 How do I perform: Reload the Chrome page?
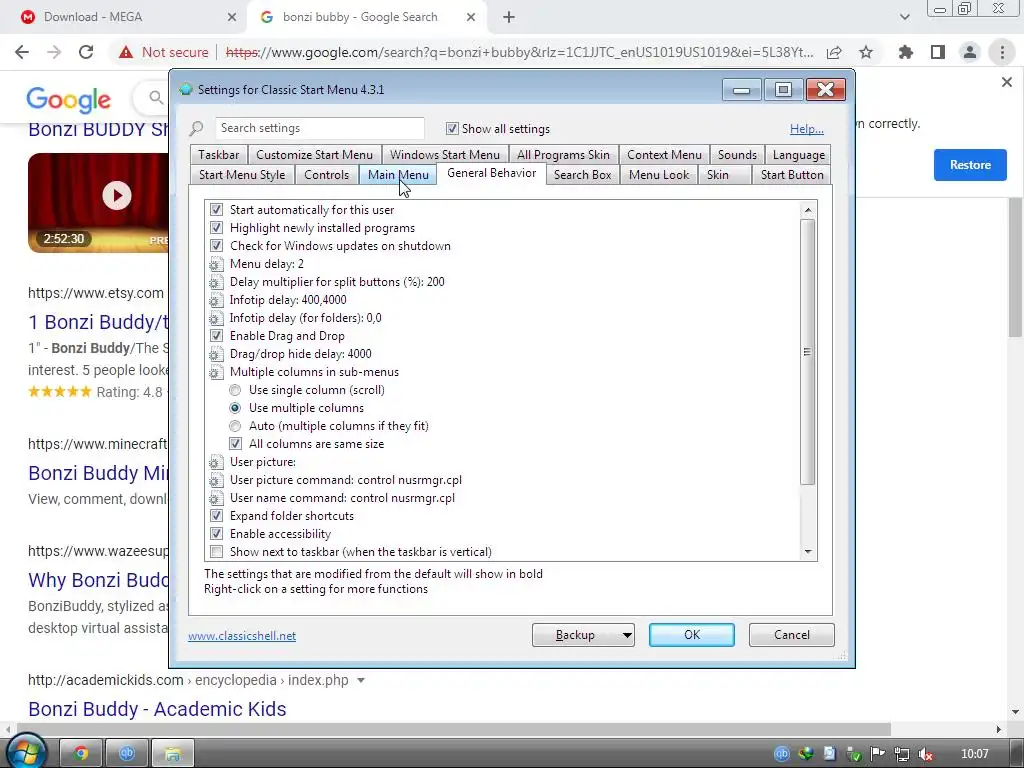(x=86, y=52)
